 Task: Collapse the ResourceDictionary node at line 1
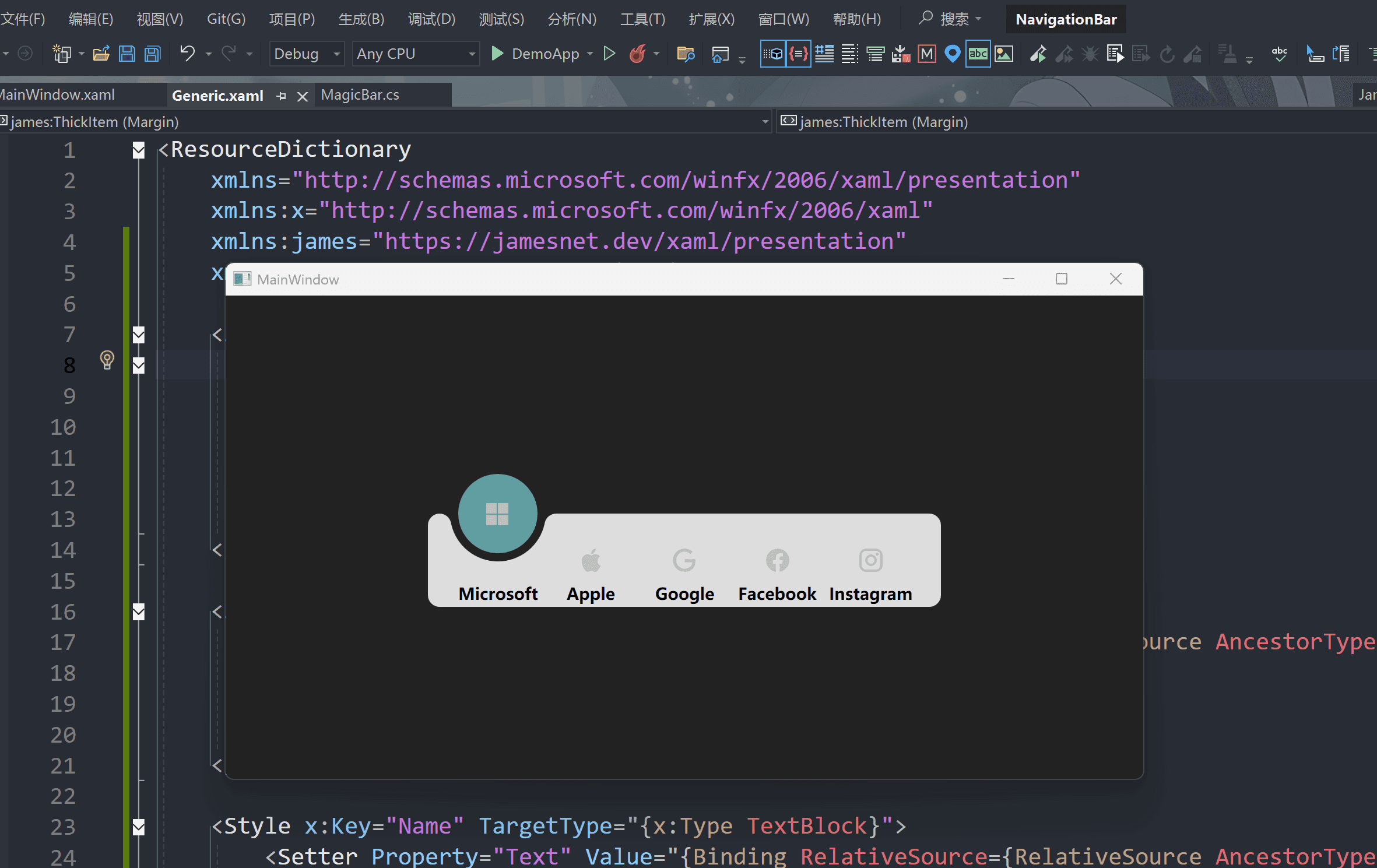(139, 150)
